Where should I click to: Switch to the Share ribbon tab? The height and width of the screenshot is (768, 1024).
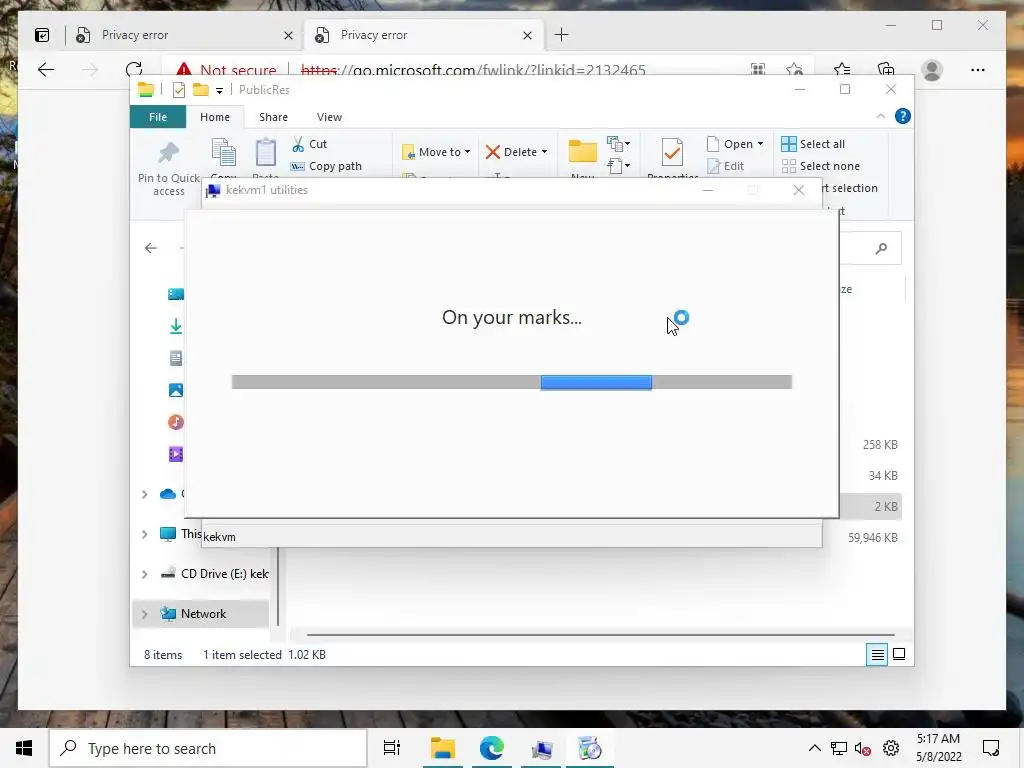273,117
